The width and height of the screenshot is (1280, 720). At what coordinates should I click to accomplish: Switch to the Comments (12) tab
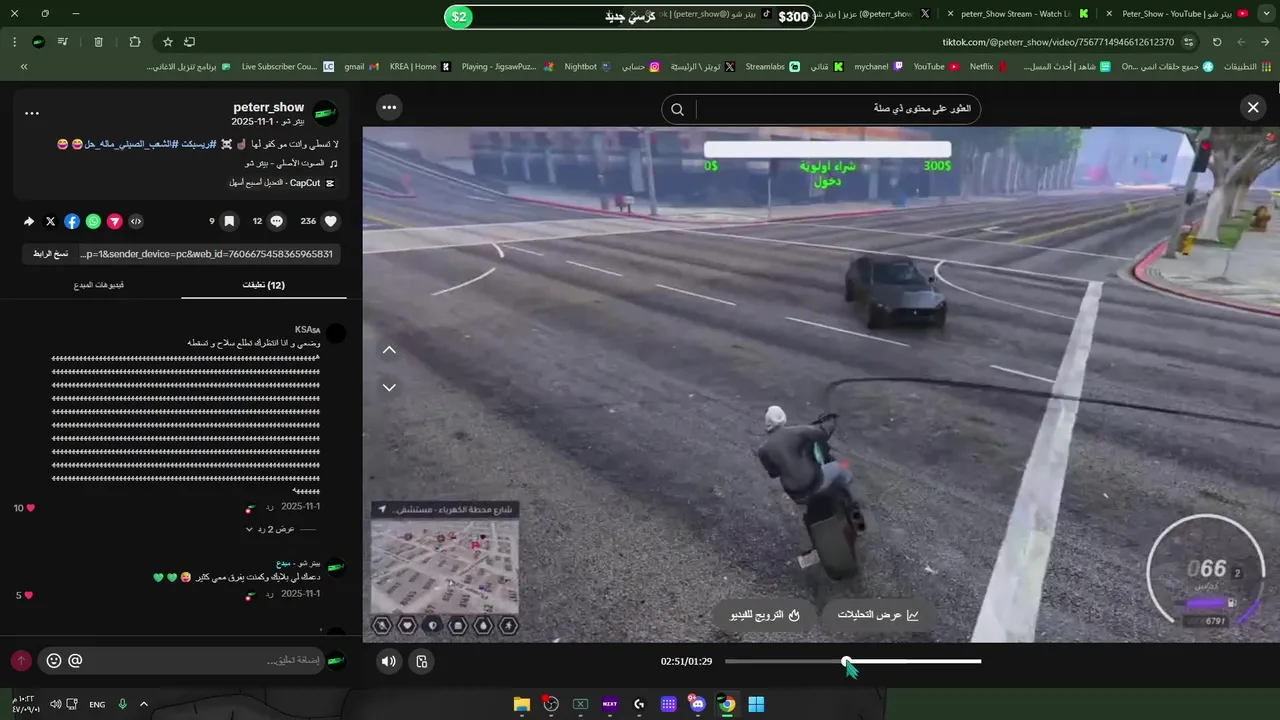click(x=264, y=285)
